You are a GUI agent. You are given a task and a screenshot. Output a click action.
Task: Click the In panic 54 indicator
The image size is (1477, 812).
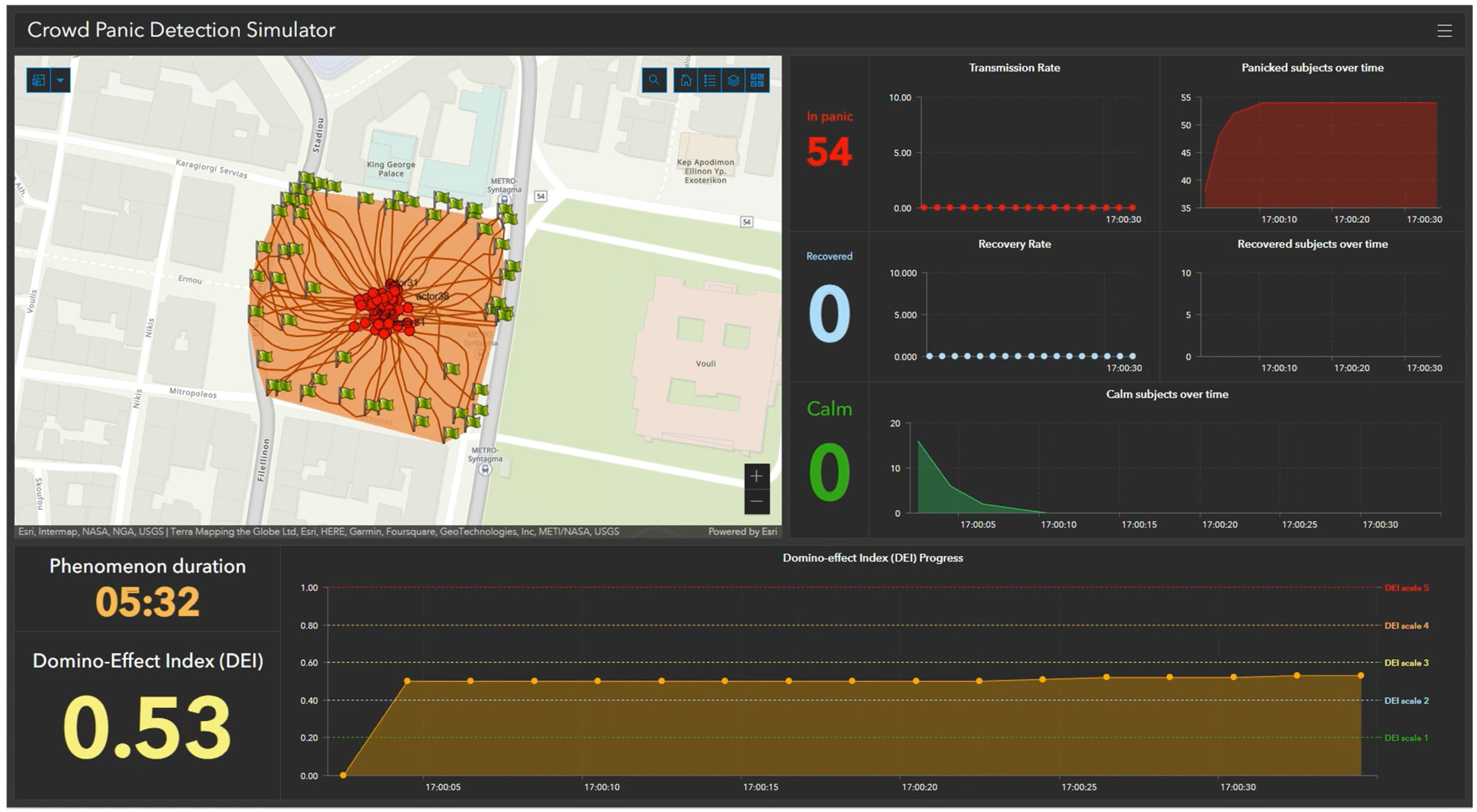tap(829, 152)
